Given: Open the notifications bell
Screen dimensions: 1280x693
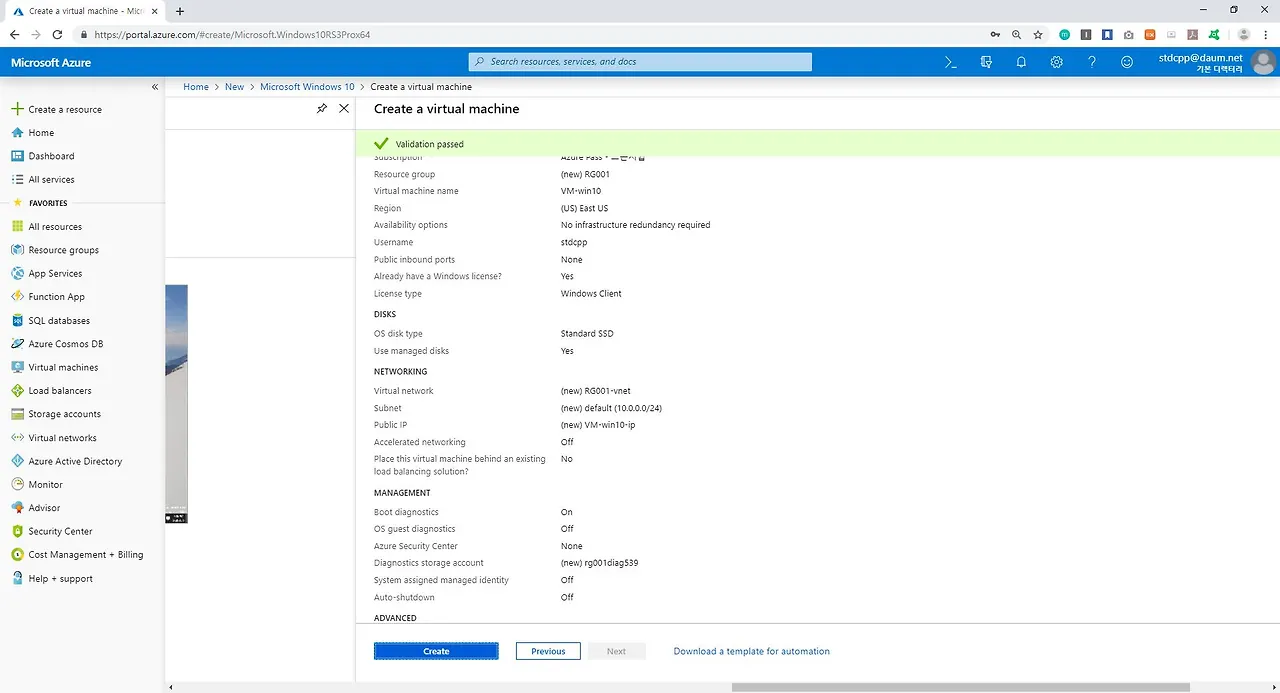Looking at the screenshot, I should [x=1021, y=62].
